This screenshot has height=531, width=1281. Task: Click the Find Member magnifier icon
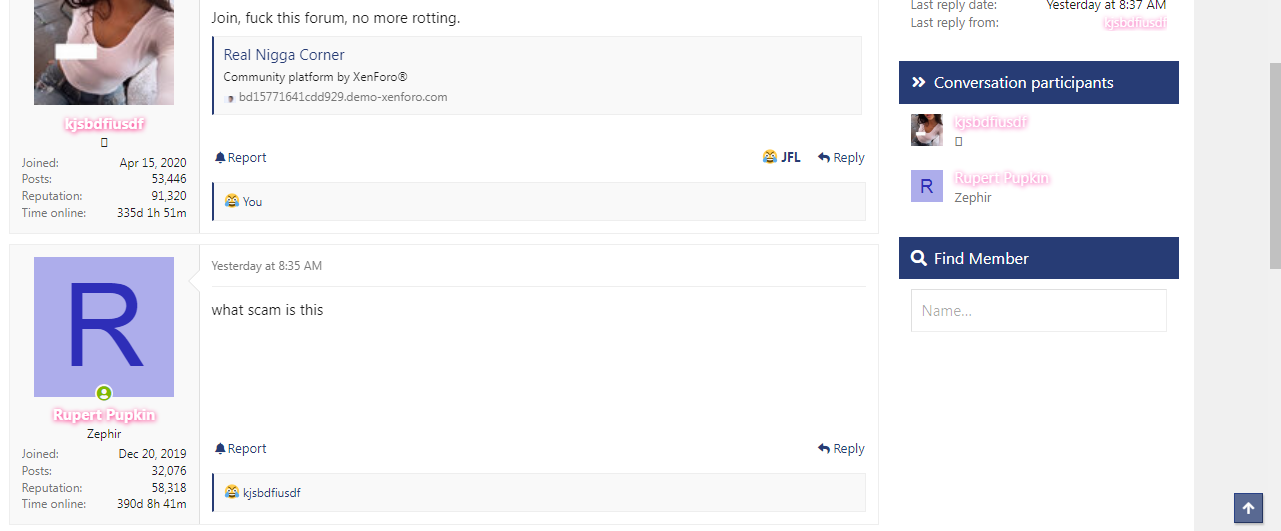click(x=919, y=258)
